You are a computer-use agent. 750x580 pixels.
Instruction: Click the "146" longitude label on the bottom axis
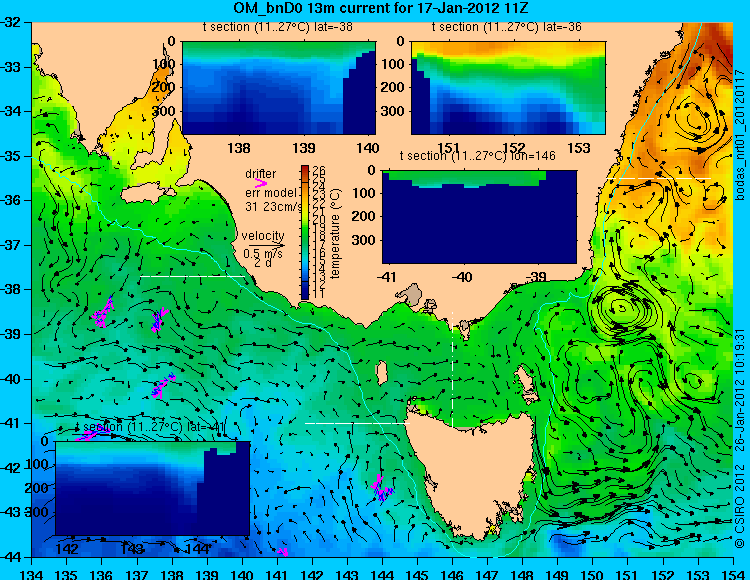coord(452,574)
